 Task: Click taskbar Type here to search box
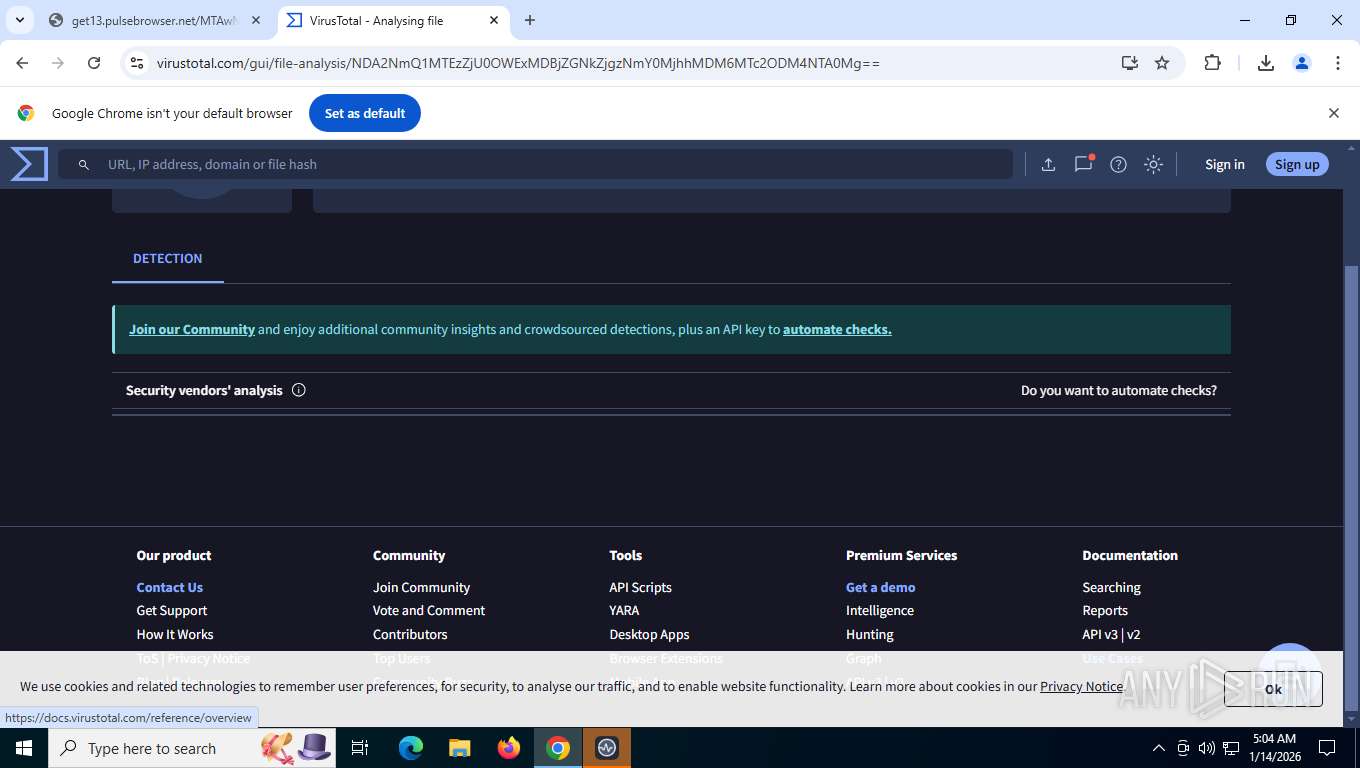pos(192,748)
